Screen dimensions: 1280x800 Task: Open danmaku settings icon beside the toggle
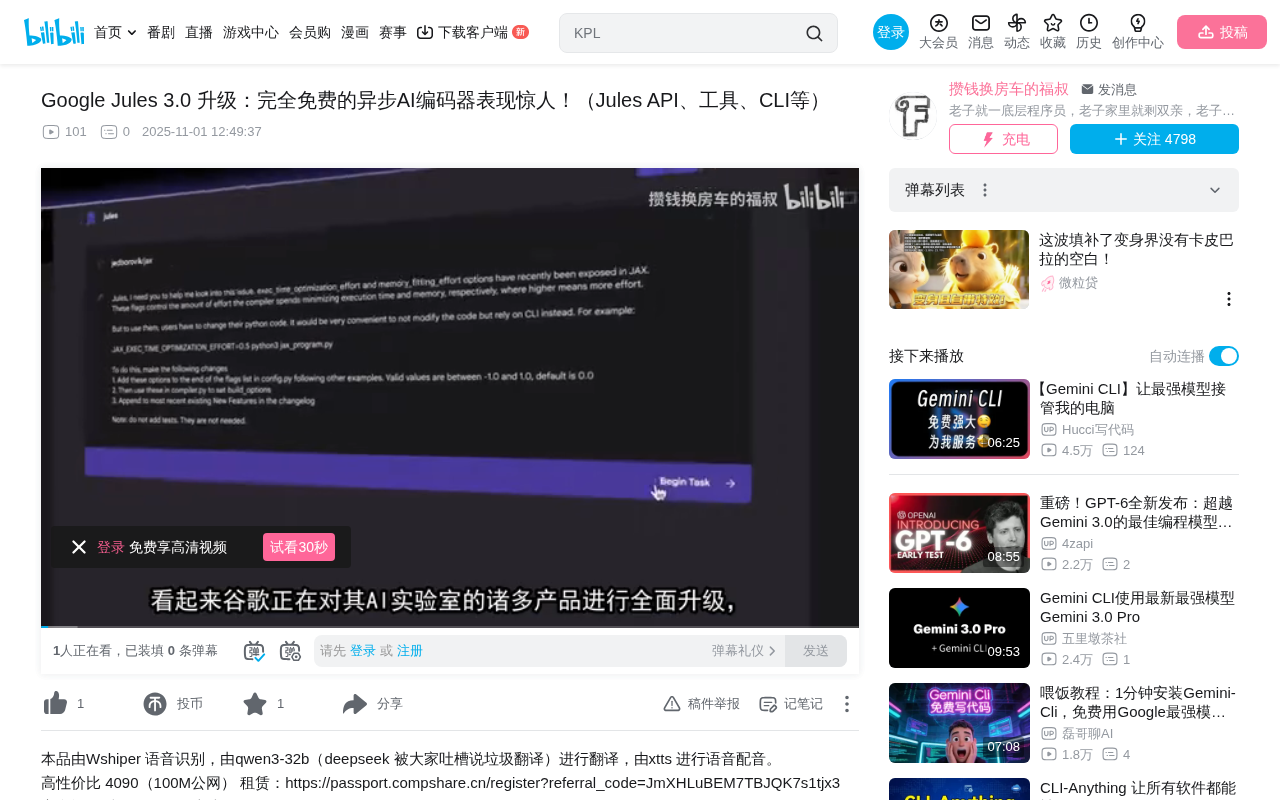[290, 651]
